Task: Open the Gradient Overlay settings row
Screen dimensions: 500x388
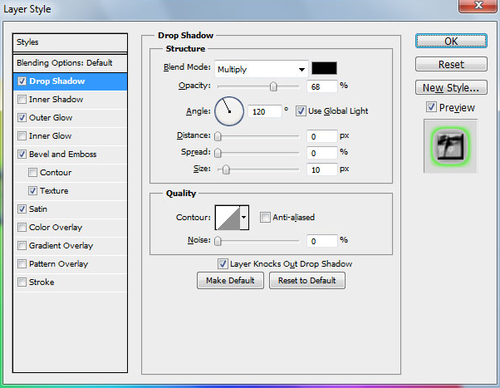Action: coord(70,246)
